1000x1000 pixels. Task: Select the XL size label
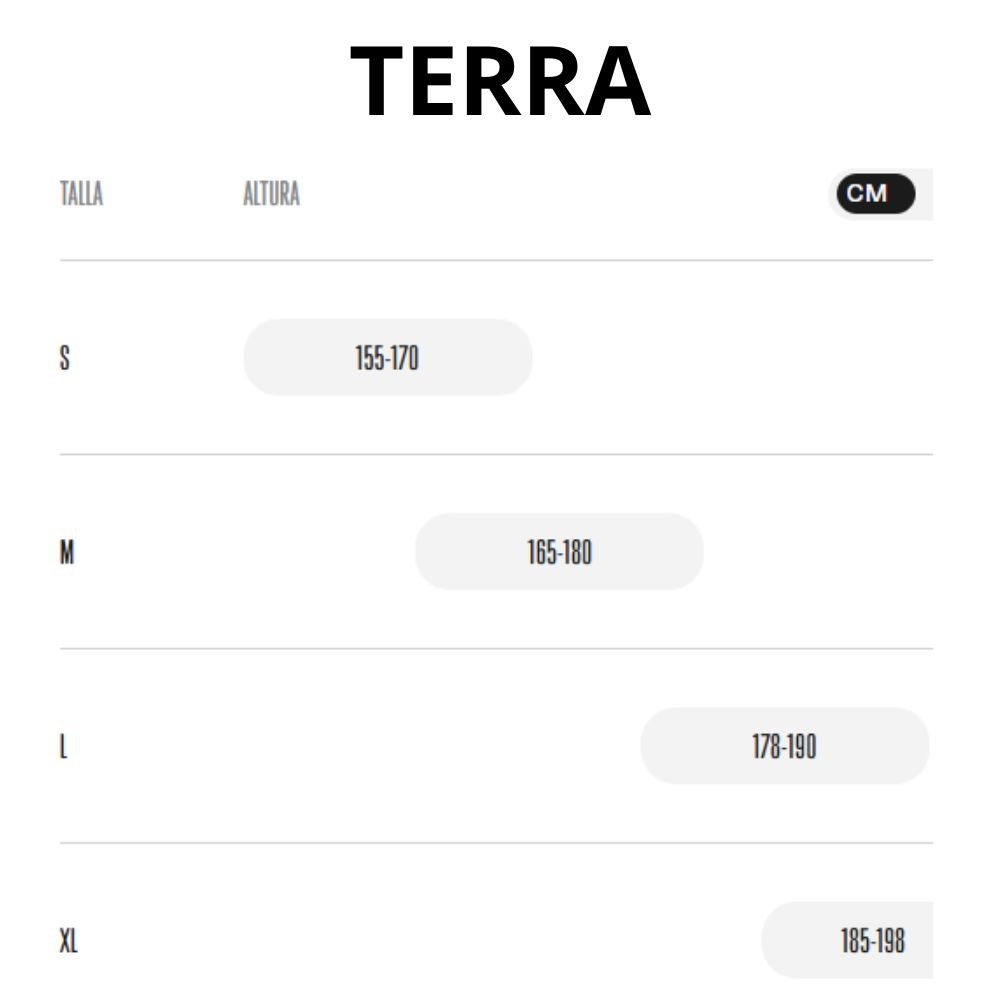point(68,940)
